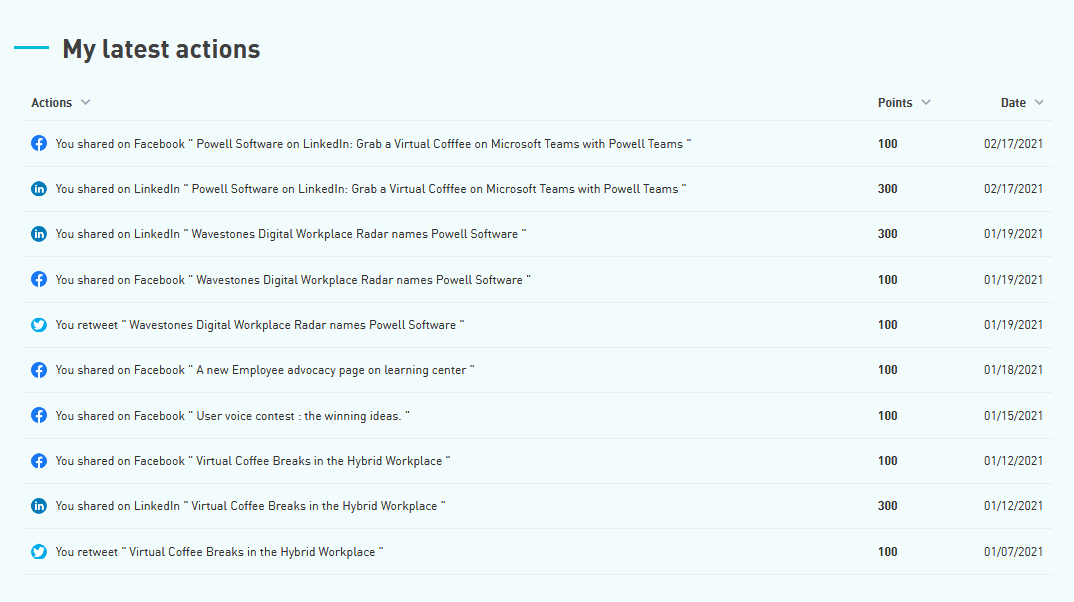
Task: Click LinkedIn icon for Virtual Coffee Breaks row
Action: [x=39, y=506]
